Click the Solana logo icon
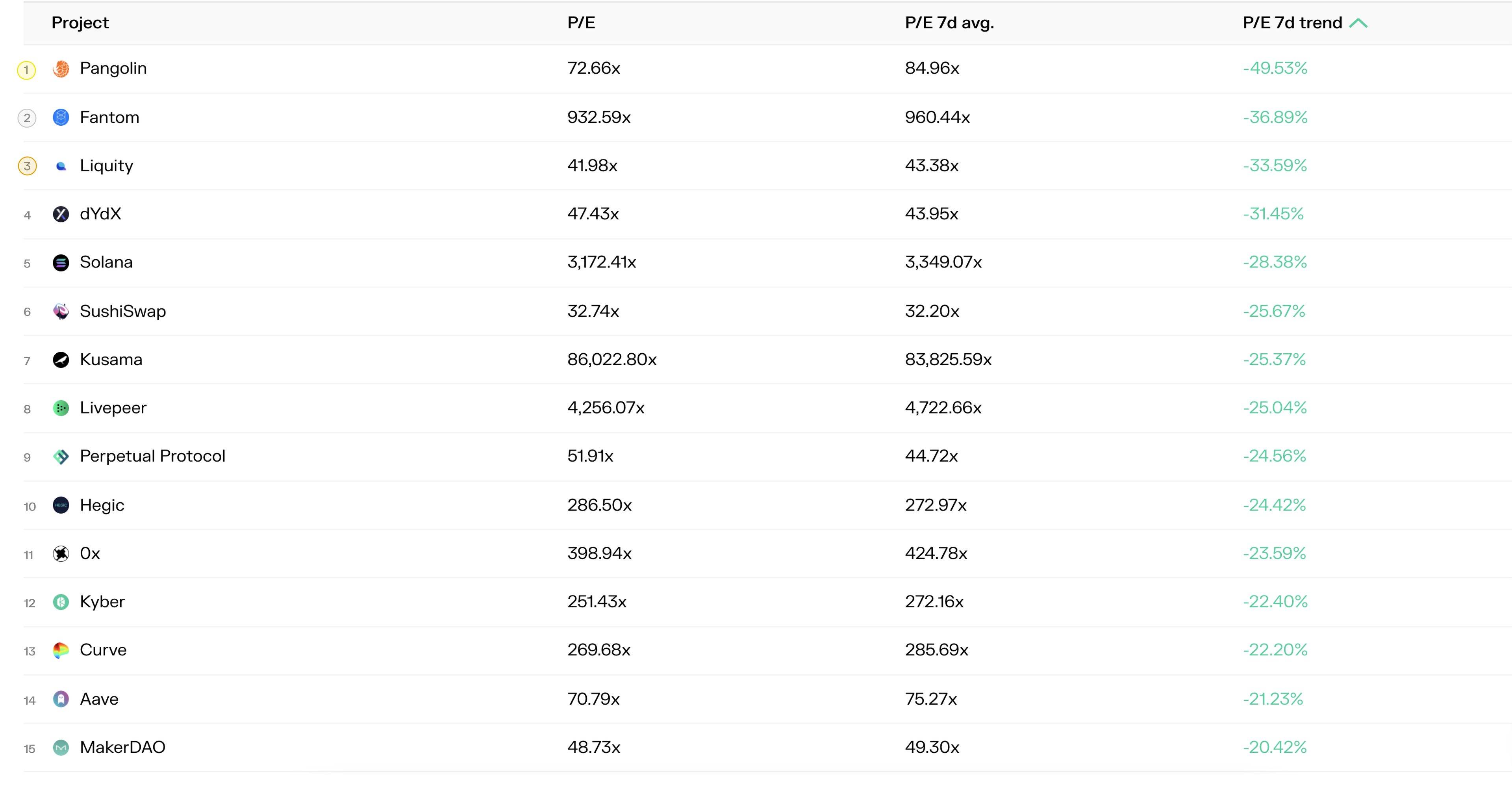Screen dimensions: 1512x785 [61, 262]
